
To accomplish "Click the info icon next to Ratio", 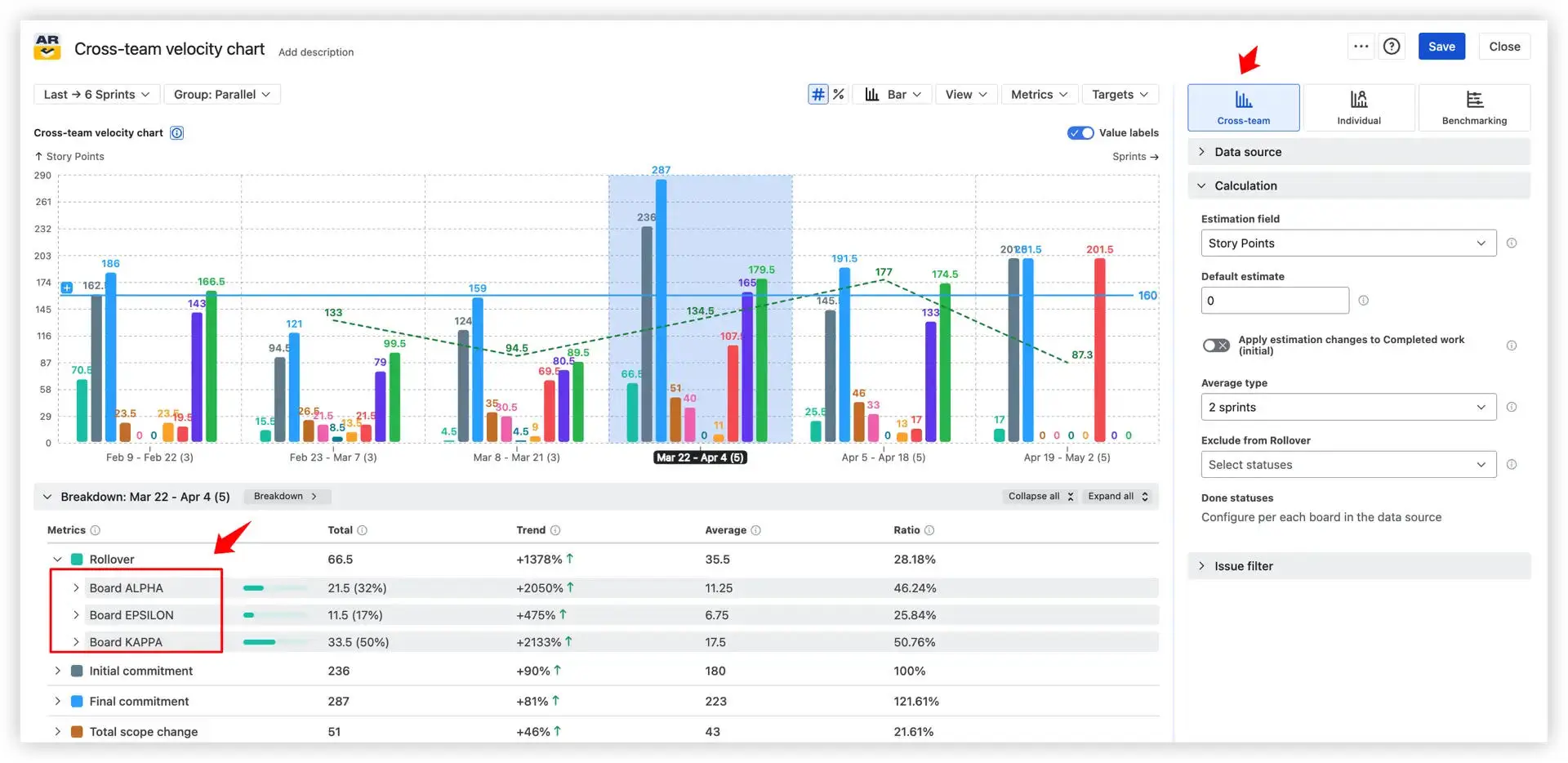I will 929,530.
